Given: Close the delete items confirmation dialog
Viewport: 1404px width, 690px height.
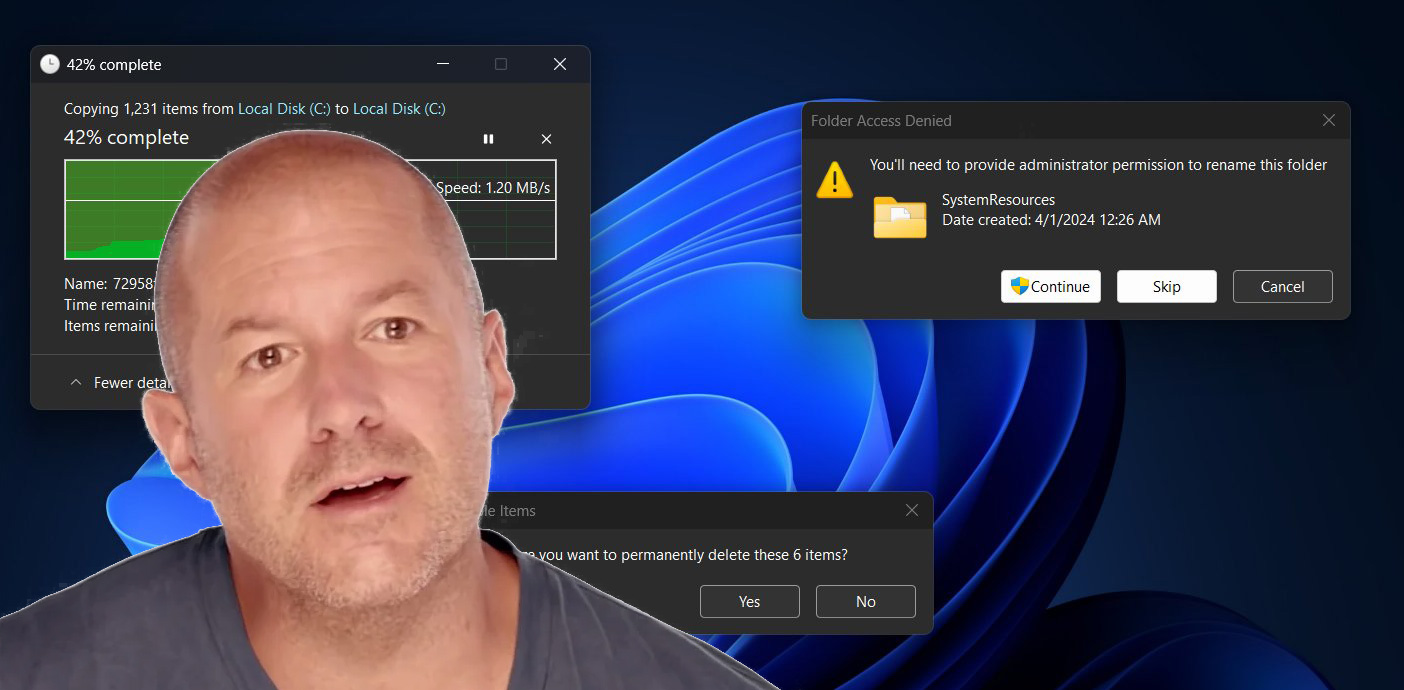Looking at the screenshot, I should (911, 510).
